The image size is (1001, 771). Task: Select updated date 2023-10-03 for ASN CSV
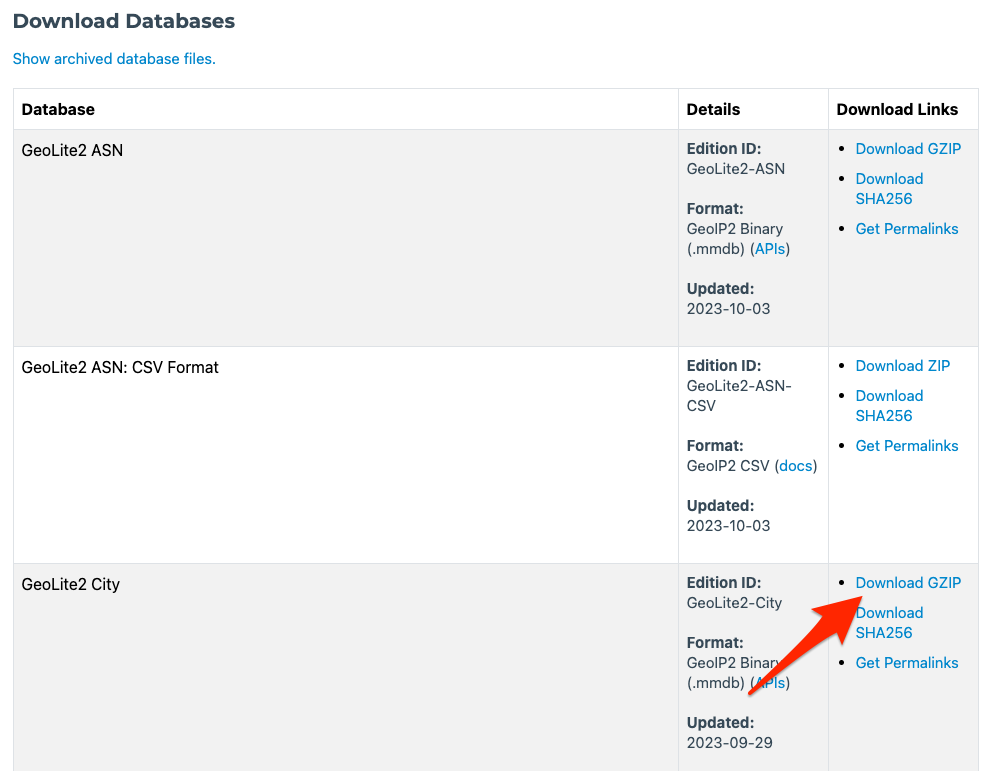pyautogui.click(x=728, y=526)
